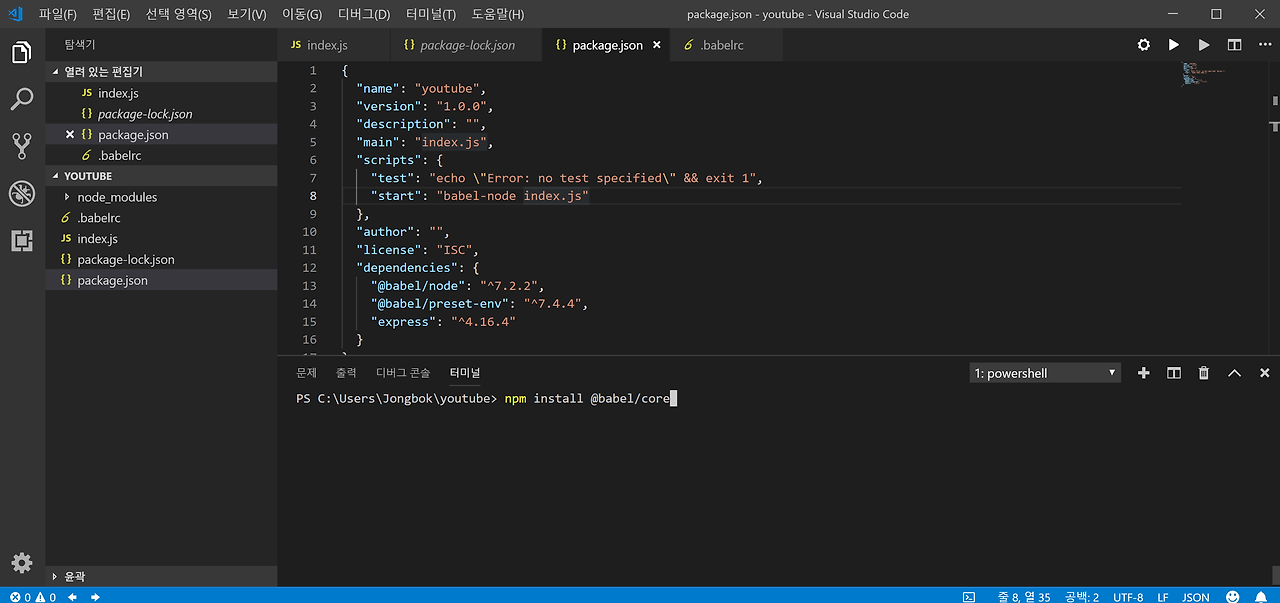Kill the terminal with trash icon

point(1204,373)
